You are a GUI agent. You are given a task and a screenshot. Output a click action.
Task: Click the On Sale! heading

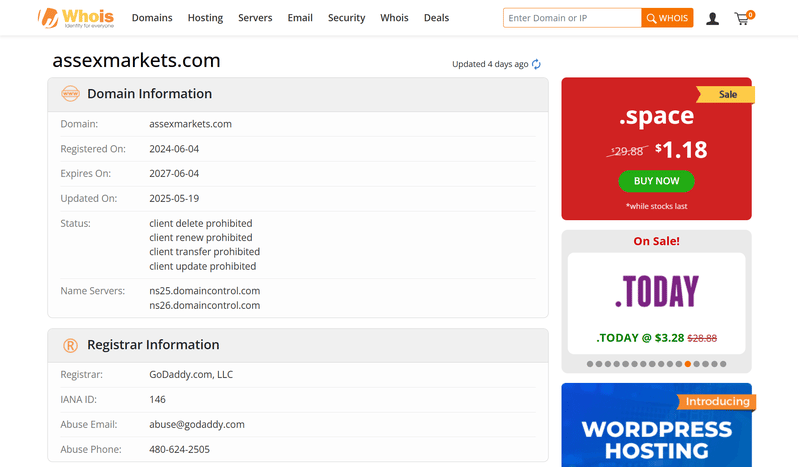coord(656,241)
